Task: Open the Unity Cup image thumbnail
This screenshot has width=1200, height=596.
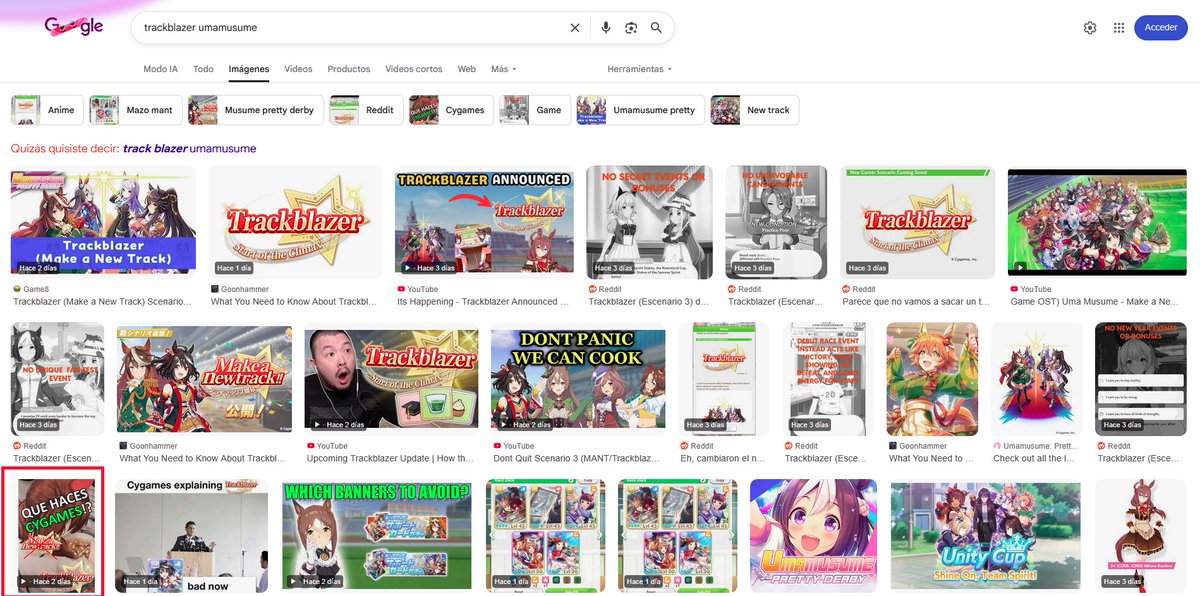Action: (x=986, y=535)
